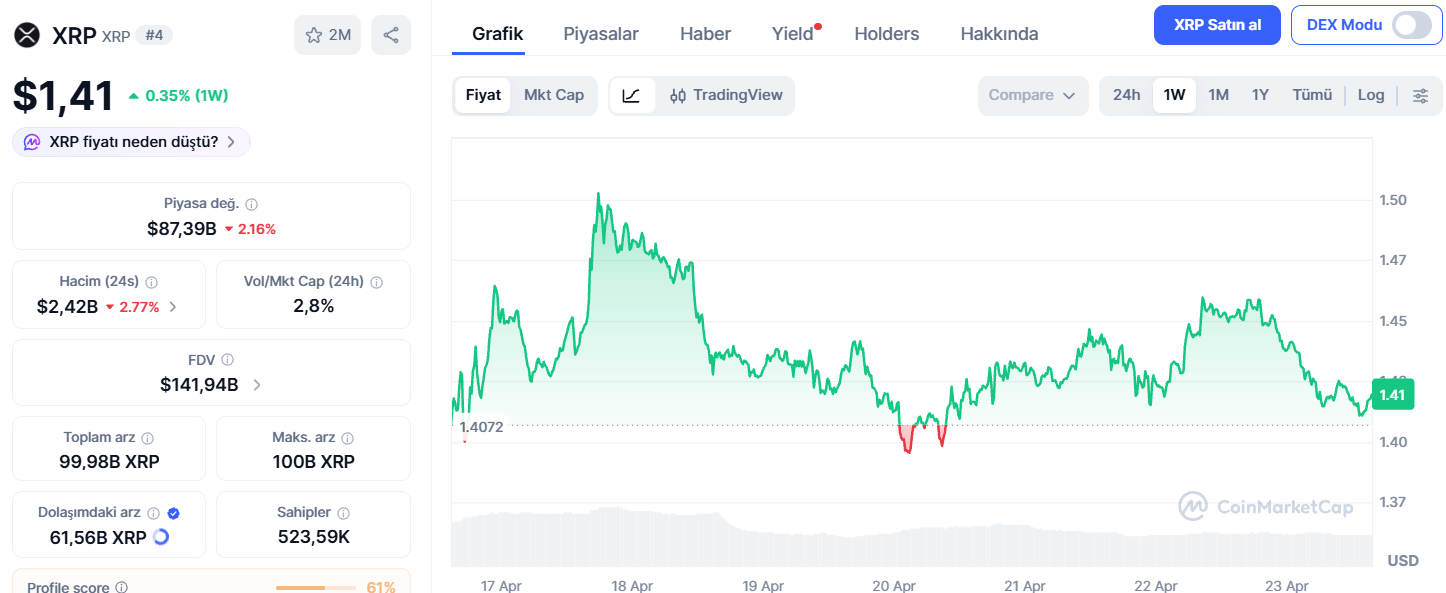Screen dimensions: 1446x593
Task: Open the Holders tab
Action: pyautogui.click(x=886, y=33)
